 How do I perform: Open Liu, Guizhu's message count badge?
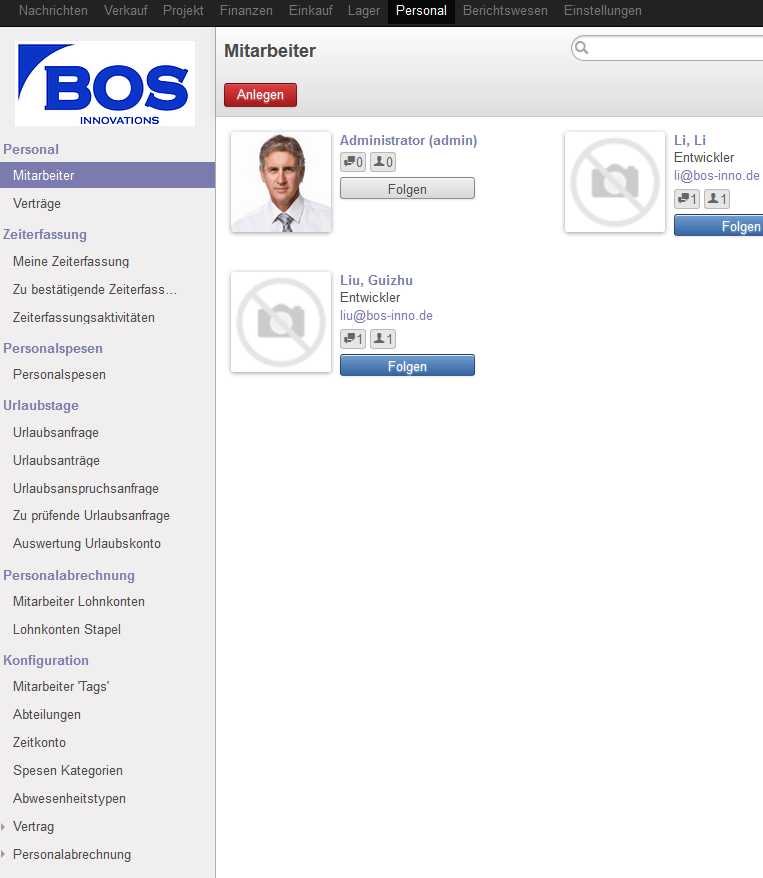353,339
